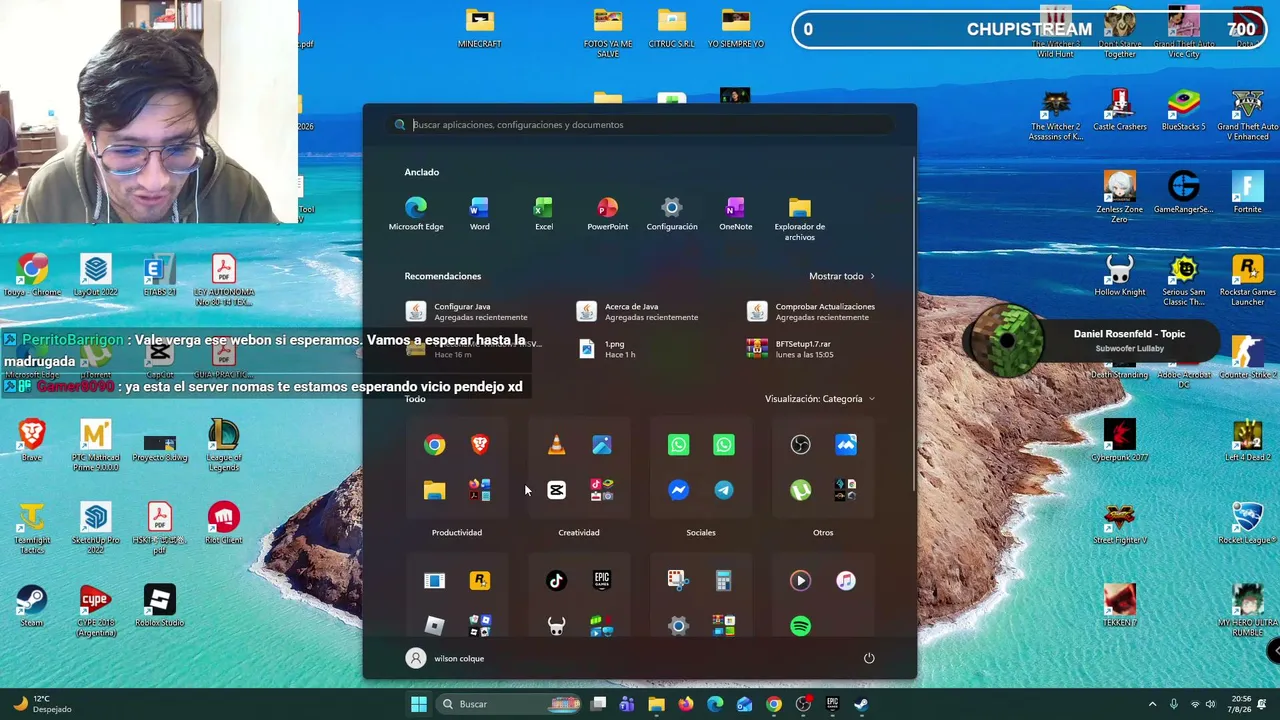Open Configuración from pinned apps
The height and width of the screenshot is (720, 1280).
coord(672,214)
